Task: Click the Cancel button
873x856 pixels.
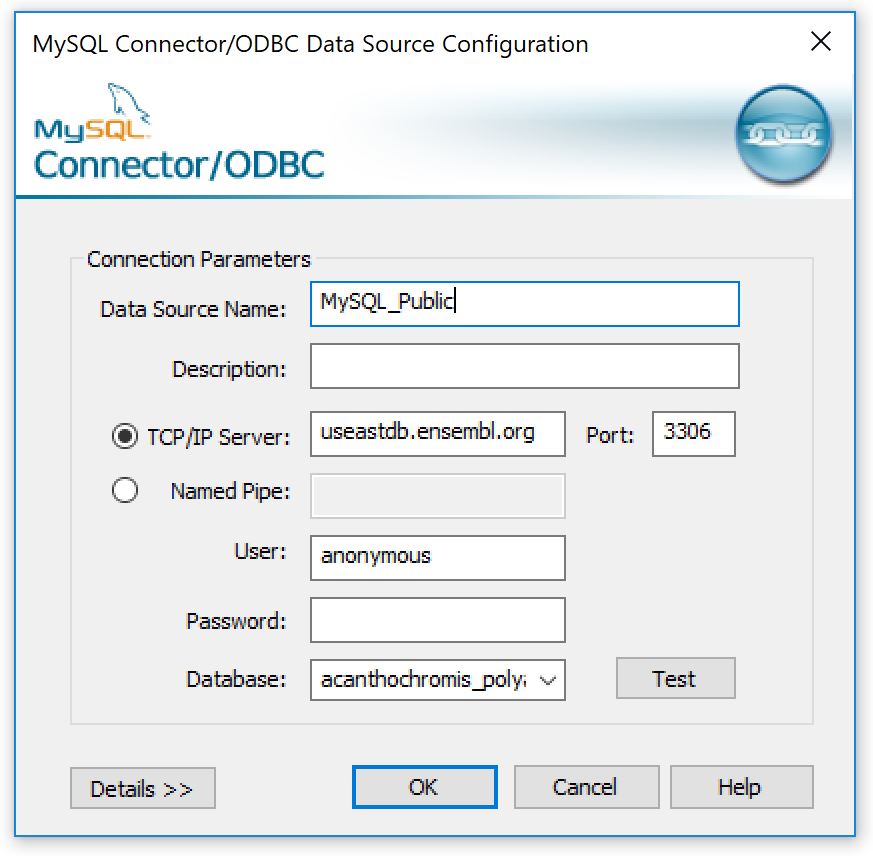Action: (586, 787)
